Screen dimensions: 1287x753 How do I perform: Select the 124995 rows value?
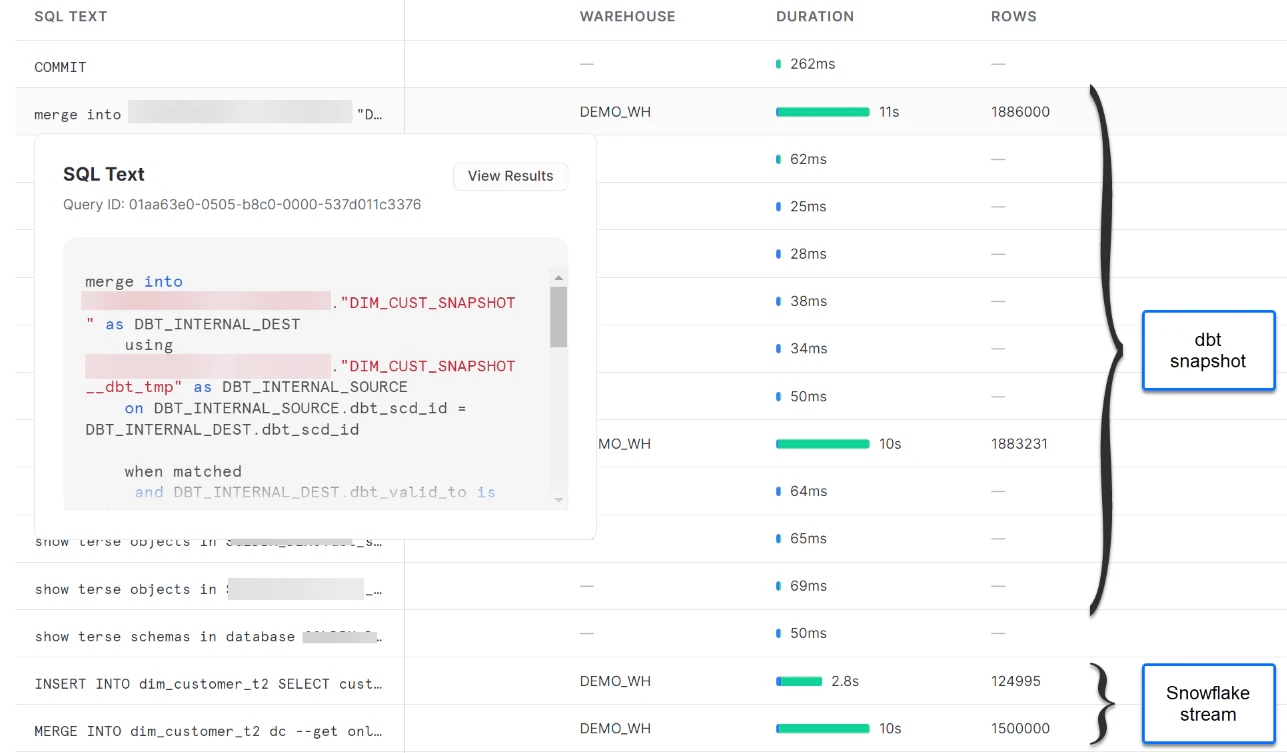[1016, 681]
